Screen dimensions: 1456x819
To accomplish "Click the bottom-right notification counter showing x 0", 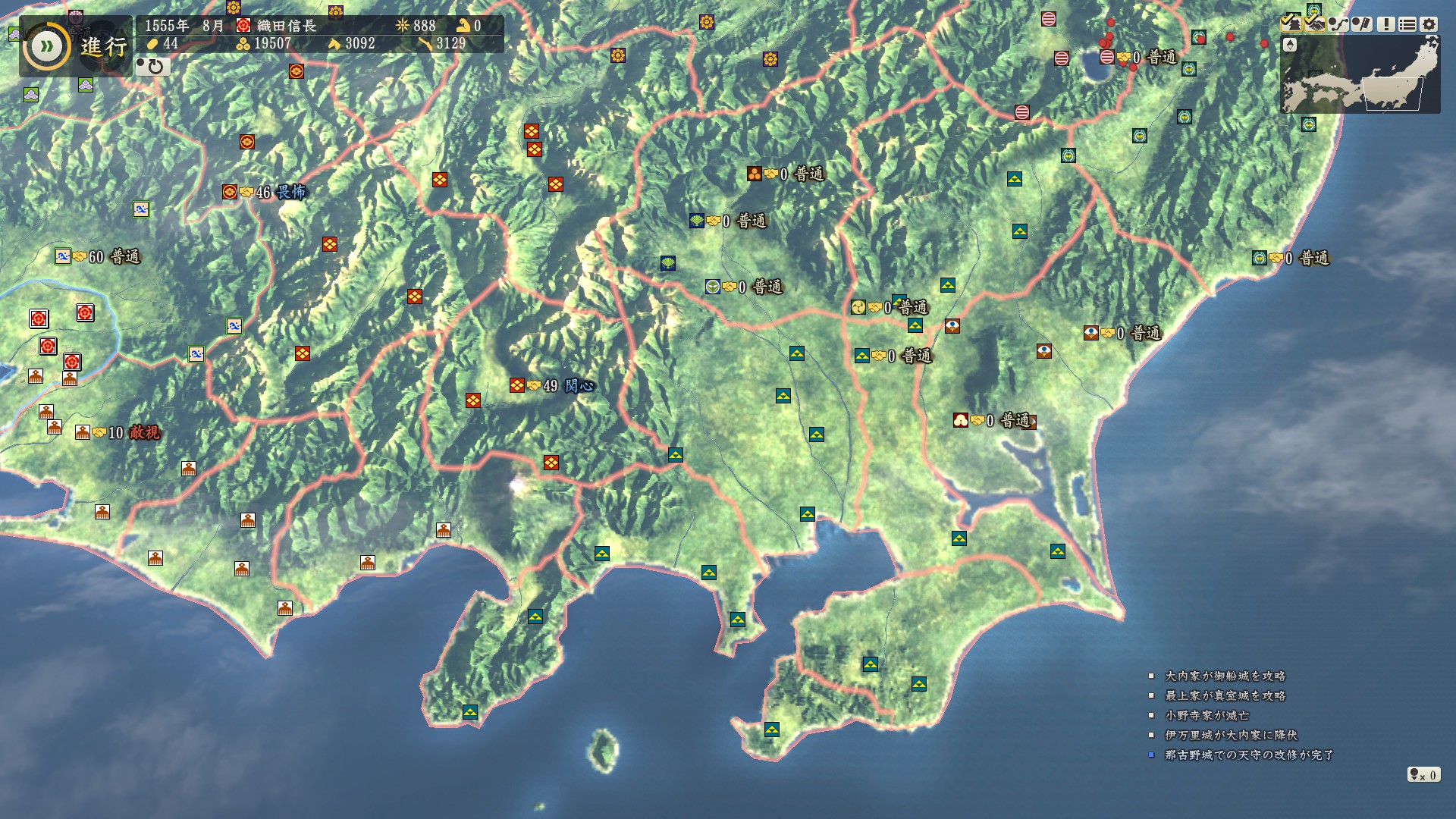I will 1423,774.
